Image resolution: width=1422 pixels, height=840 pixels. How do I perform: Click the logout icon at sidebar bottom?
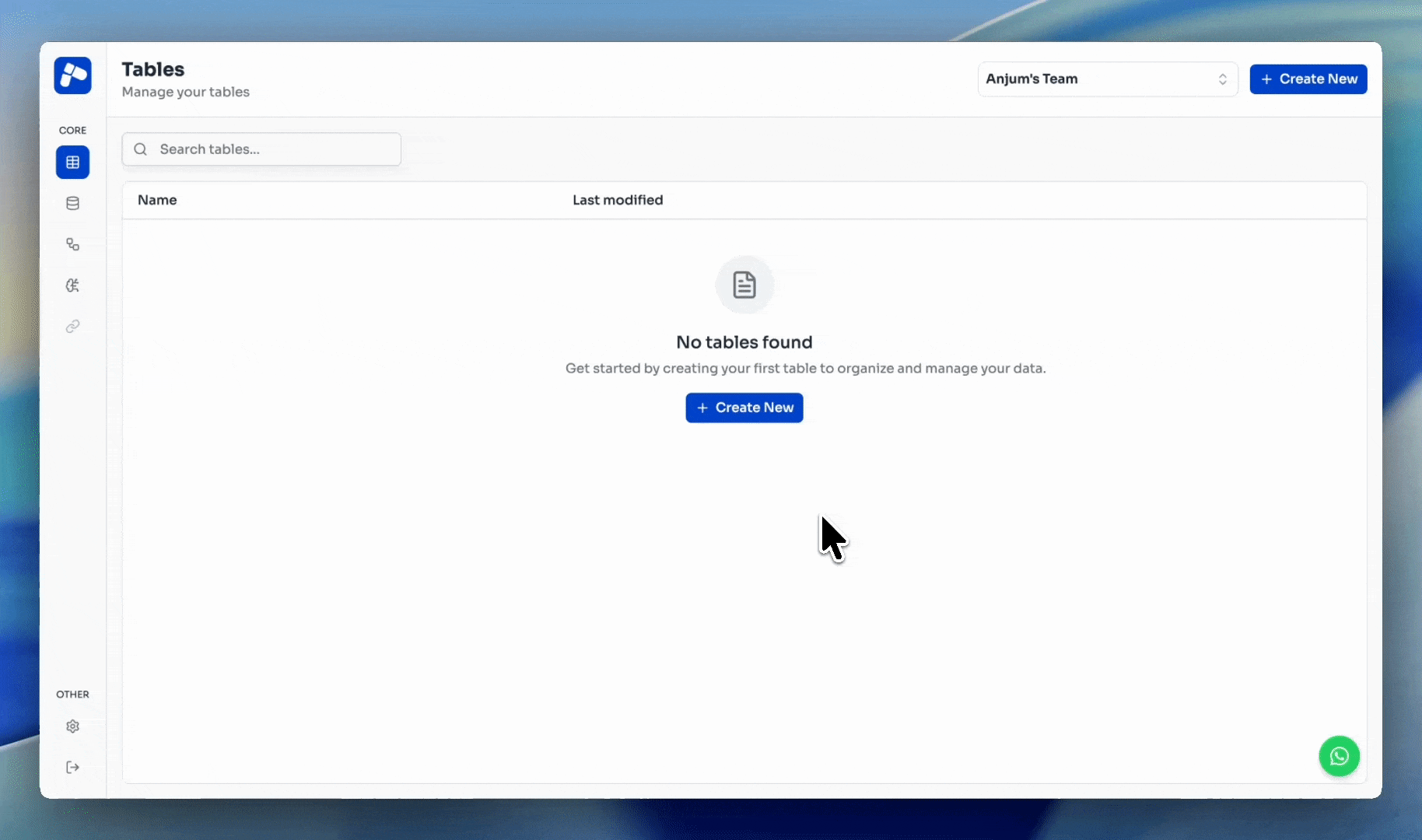click(x=72, y=768)
